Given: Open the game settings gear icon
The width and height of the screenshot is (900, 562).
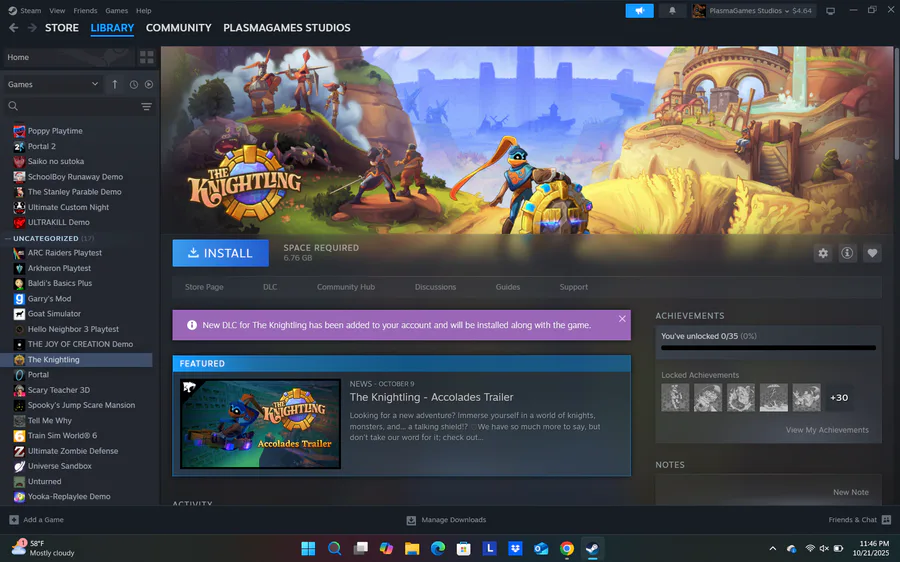Looking at the screenshot, I should (x=823, y=253).
